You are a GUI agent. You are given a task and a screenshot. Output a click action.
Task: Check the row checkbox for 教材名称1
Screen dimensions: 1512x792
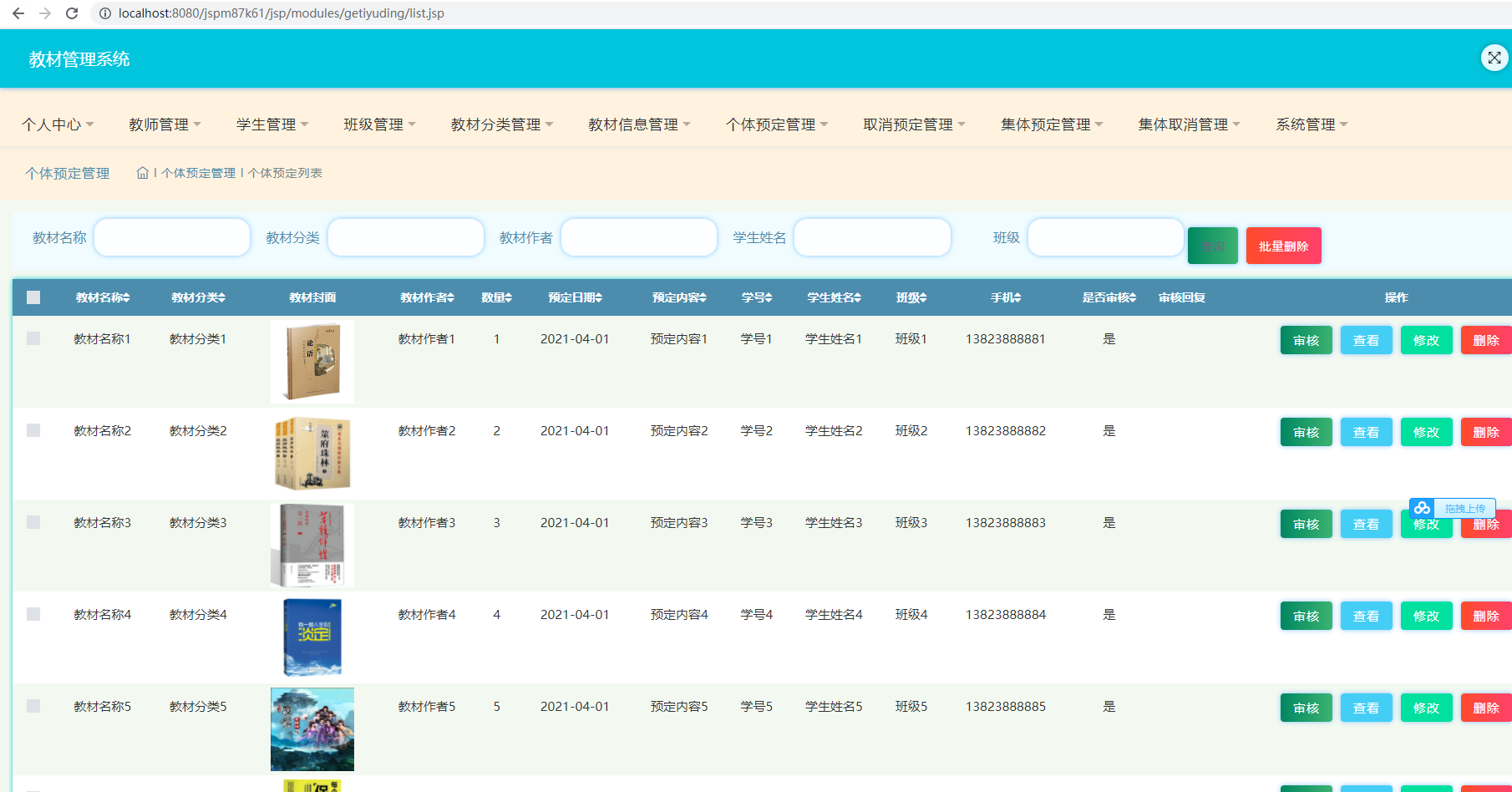point(33,338)
